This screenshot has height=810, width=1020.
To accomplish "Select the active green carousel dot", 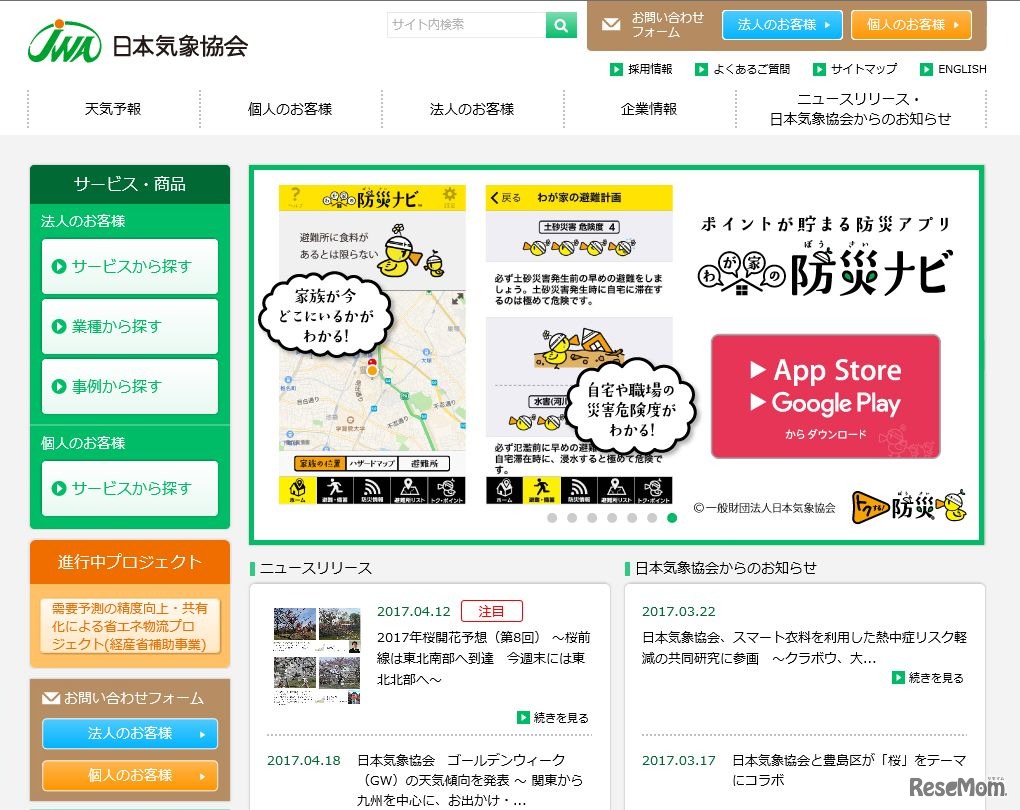I will click(672, 518).
